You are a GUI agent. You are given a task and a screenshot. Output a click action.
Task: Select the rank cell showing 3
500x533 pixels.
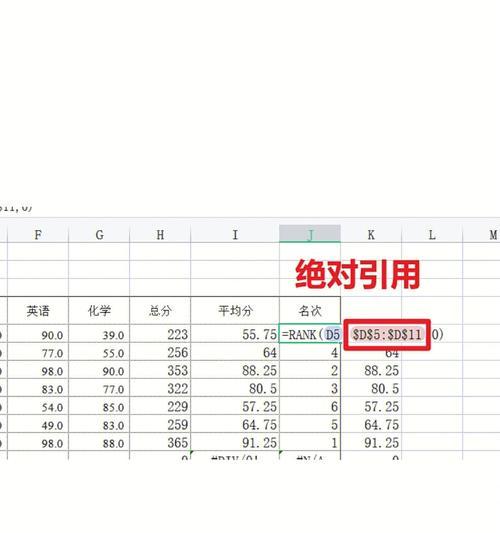tap(310, 388)
